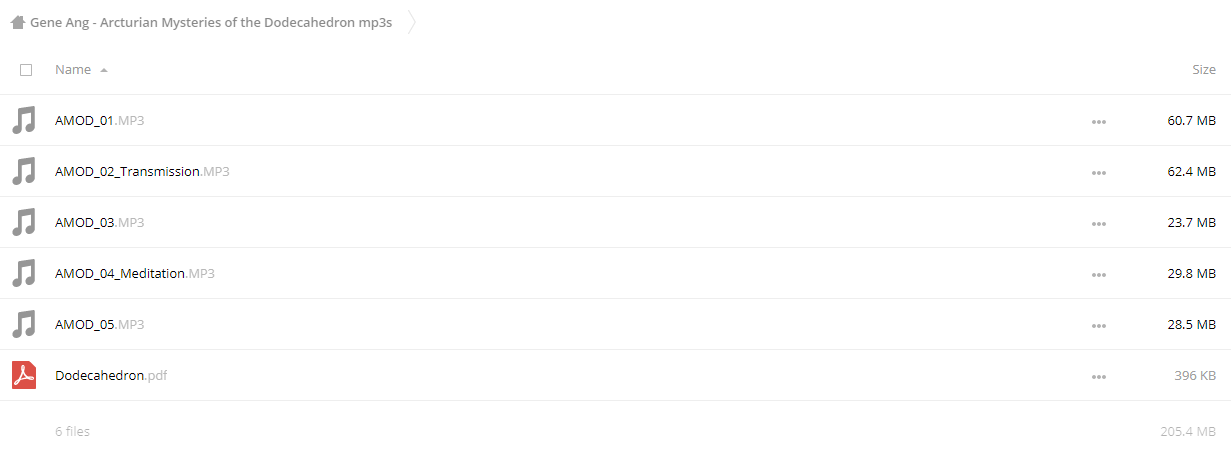1231x473 pixels.
Task: Sort files by the Name column
Action: click(73, 70)
